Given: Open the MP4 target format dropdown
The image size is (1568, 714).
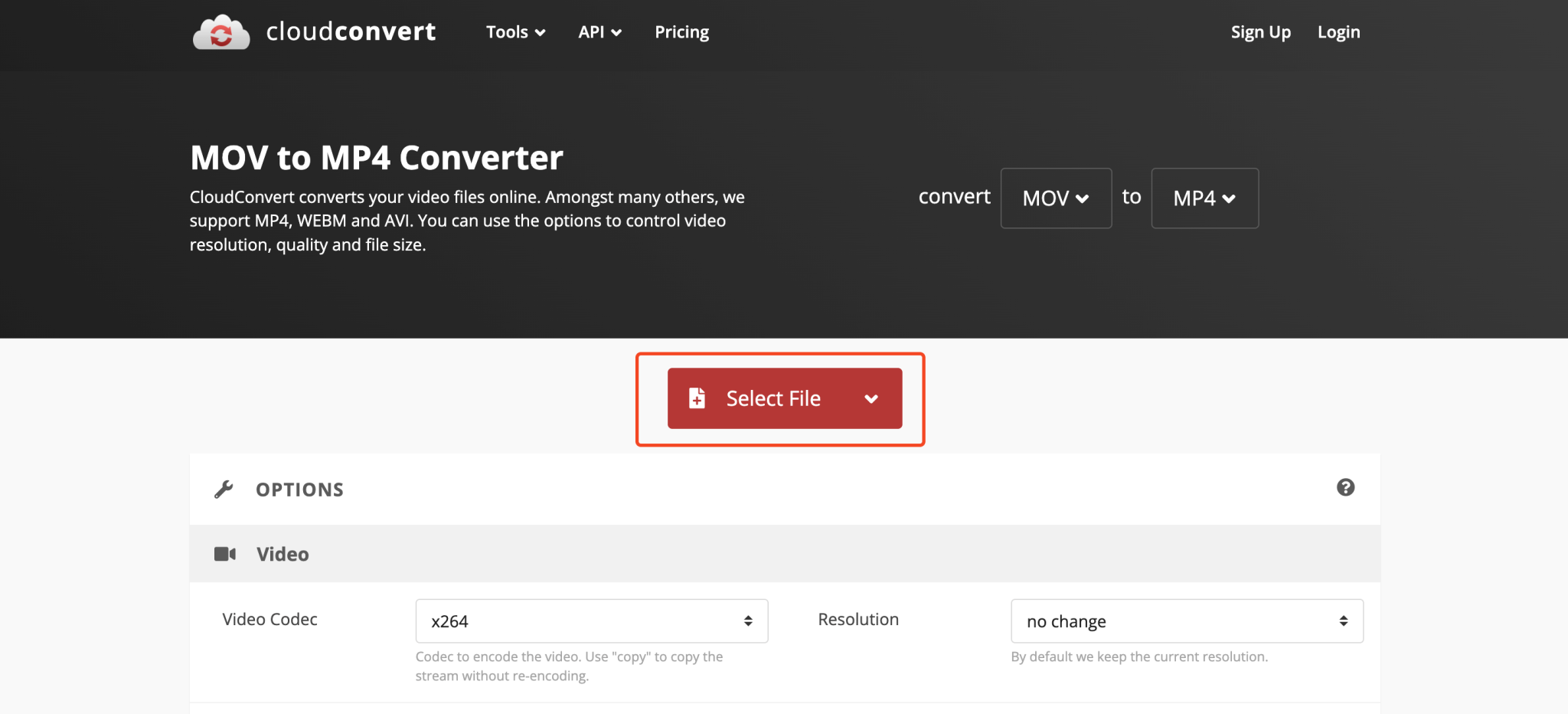Looking at the screenshot, I should pyautogui.click(x=1204, y=198).
